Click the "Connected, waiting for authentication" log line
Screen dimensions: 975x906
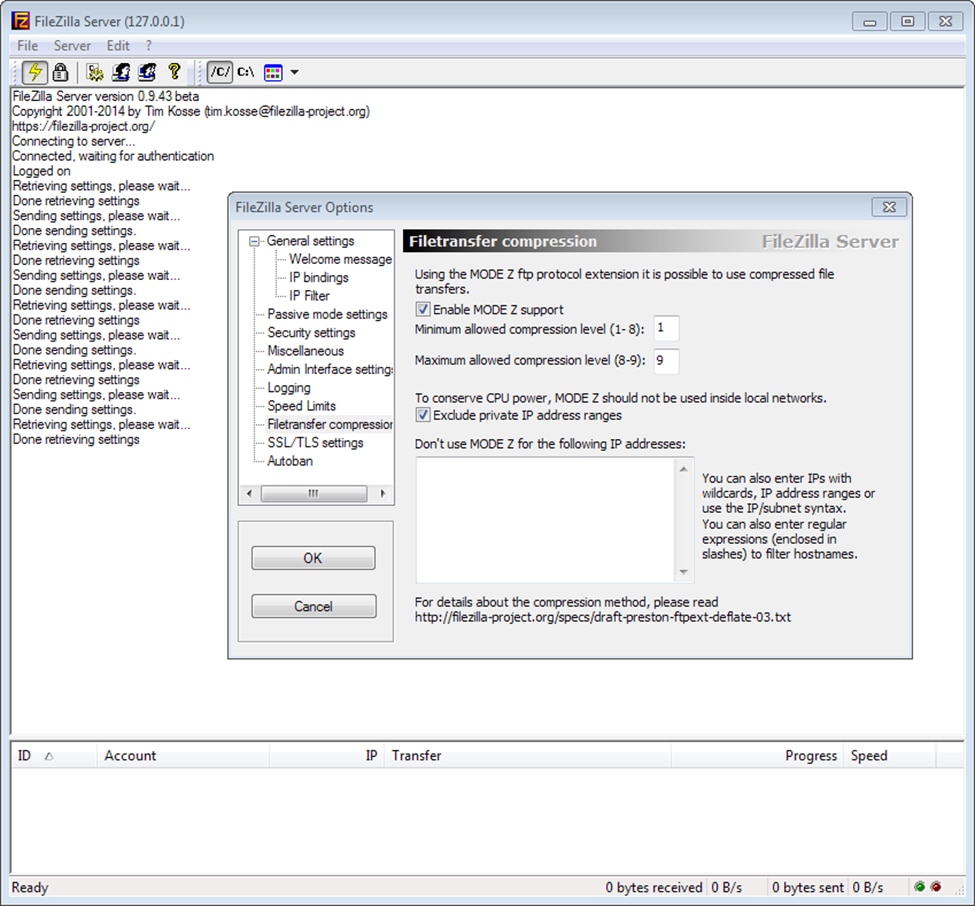113,156
